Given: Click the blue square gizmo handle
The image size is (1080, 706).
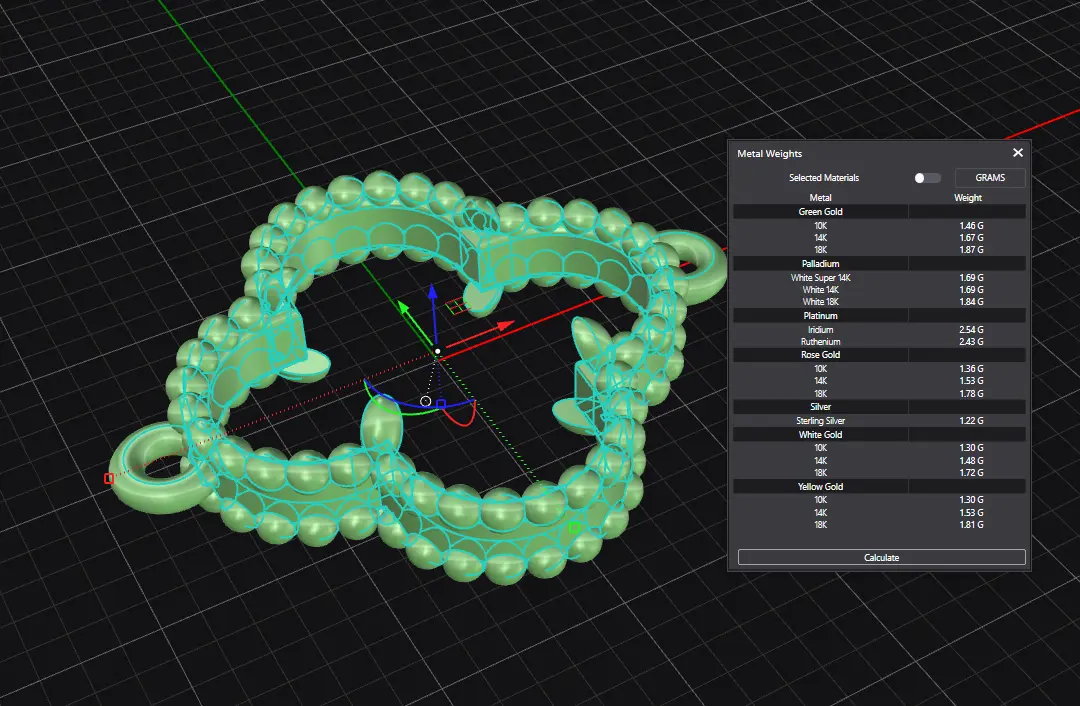Looking at the screenshot, I should pos(441,404).
